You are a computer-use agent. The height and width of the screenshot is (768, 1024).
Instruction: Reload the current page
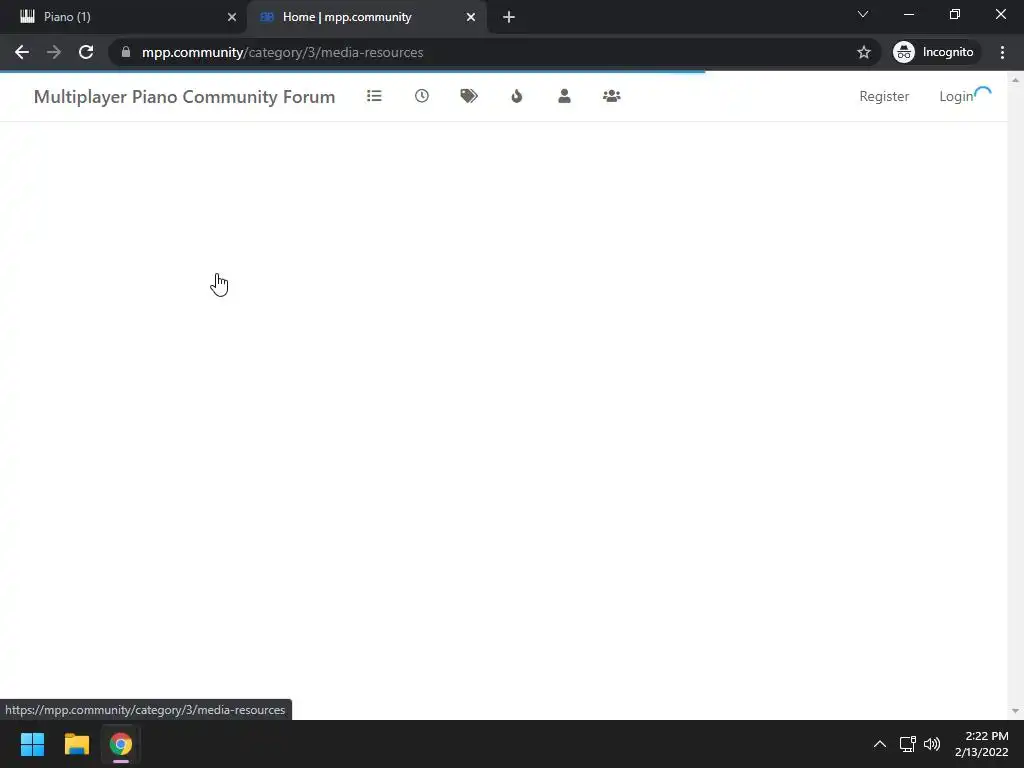[x=86, y=52]
